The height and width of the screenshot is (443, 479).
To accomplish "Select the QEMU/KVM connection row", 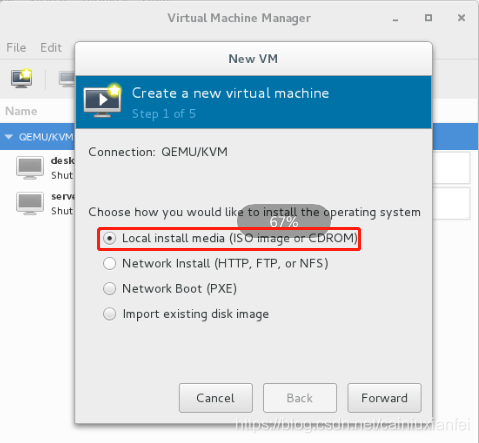I will coord(37,137).
